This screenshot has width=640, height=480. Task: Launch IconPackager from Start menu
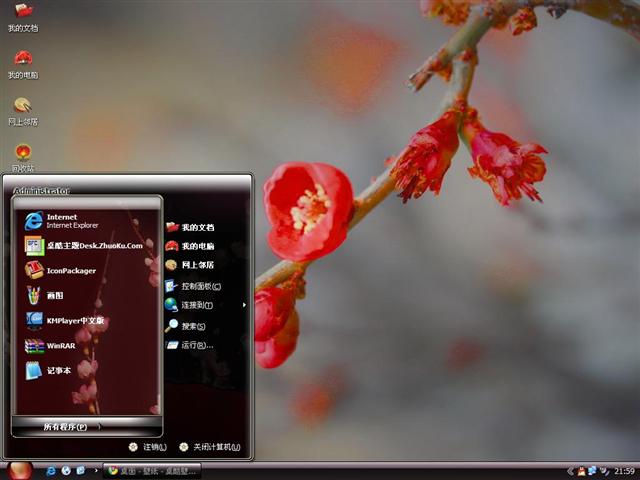pos(60,271)
